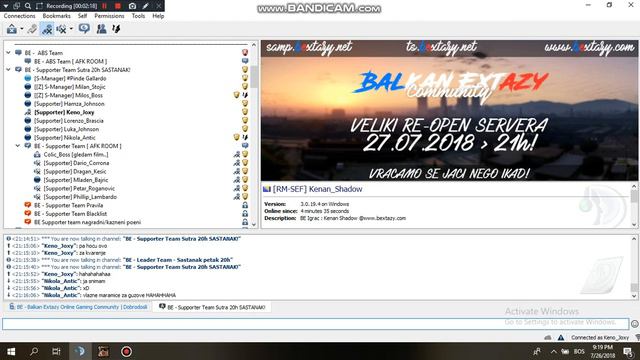
Task: Open the Connections menu
Action: (x=20, y=16)
